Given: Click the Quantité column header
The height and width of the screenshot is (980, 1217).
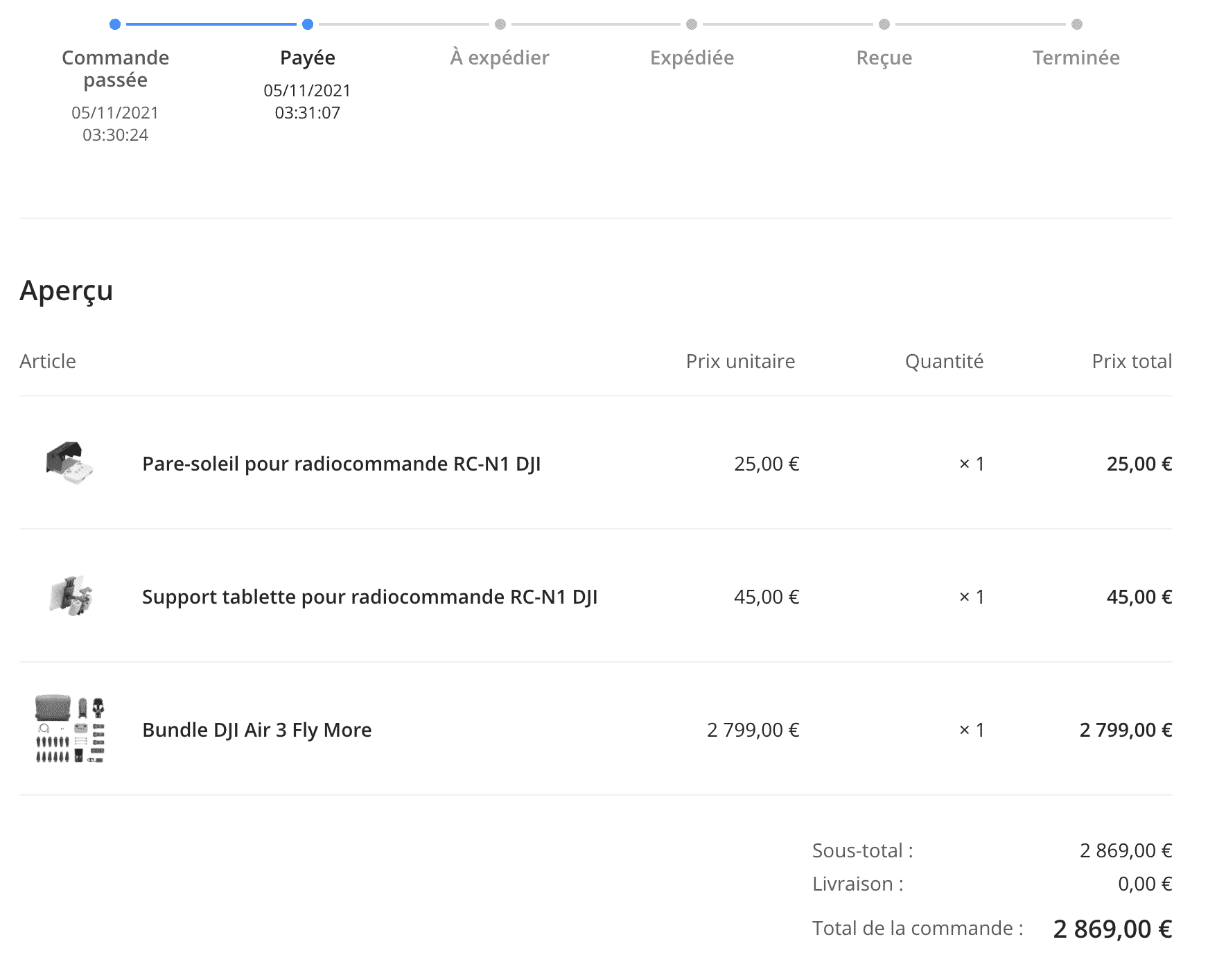Looking at the screenshot, I should pyautogui.click(x=944, y=361).
